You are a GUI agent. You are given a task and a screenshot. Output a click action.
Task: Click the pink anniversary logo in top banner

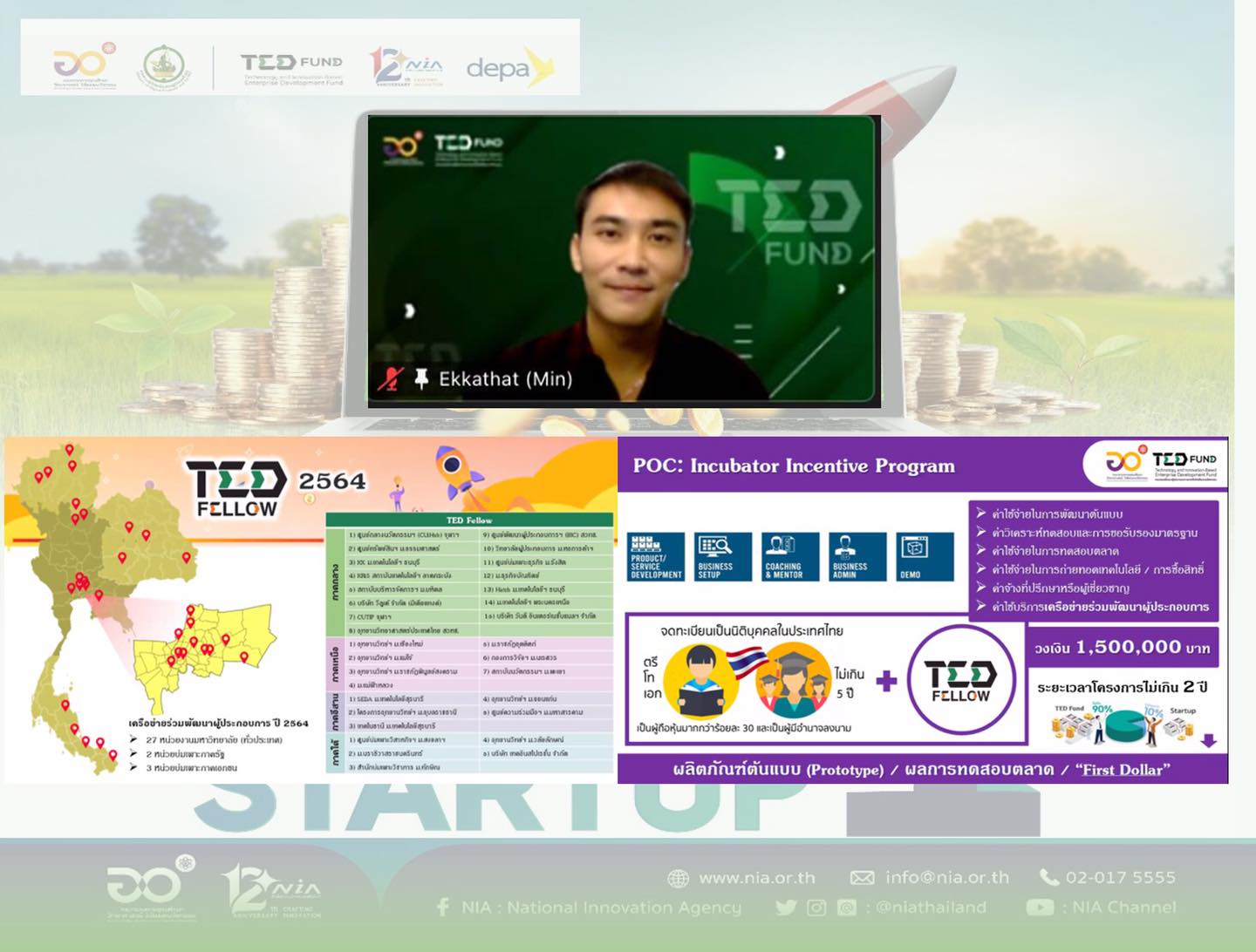[85, 65]
